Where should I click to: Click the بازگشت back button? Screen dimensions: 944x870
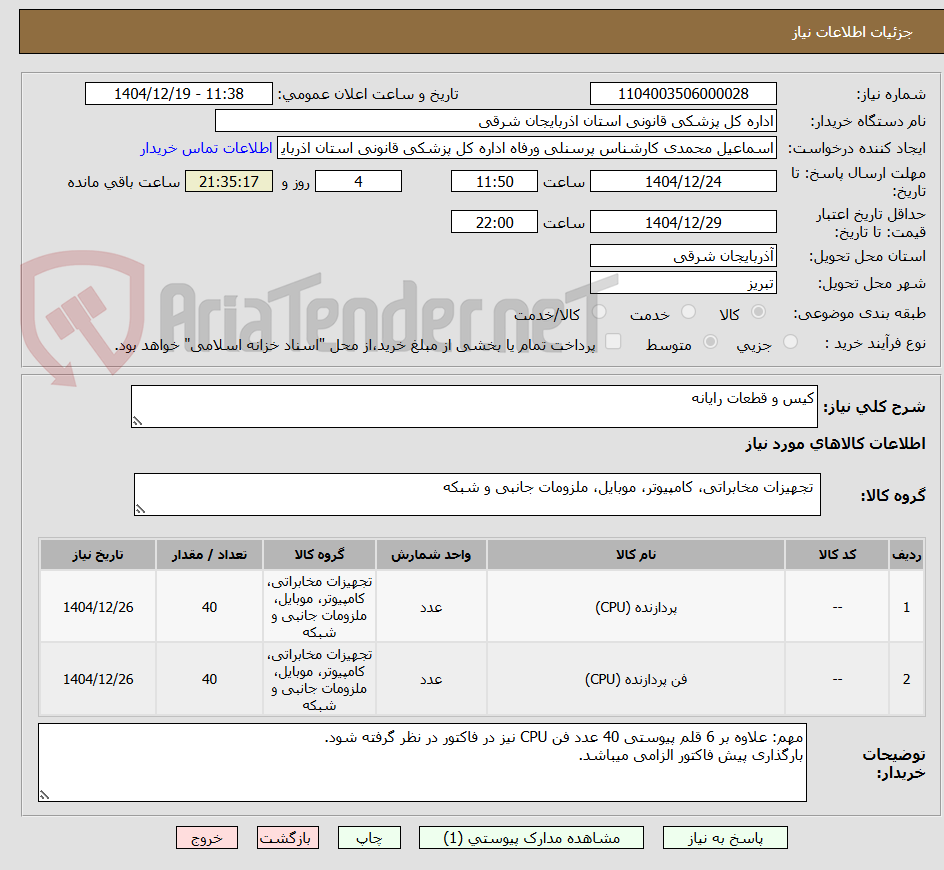(x=287, y=837)
